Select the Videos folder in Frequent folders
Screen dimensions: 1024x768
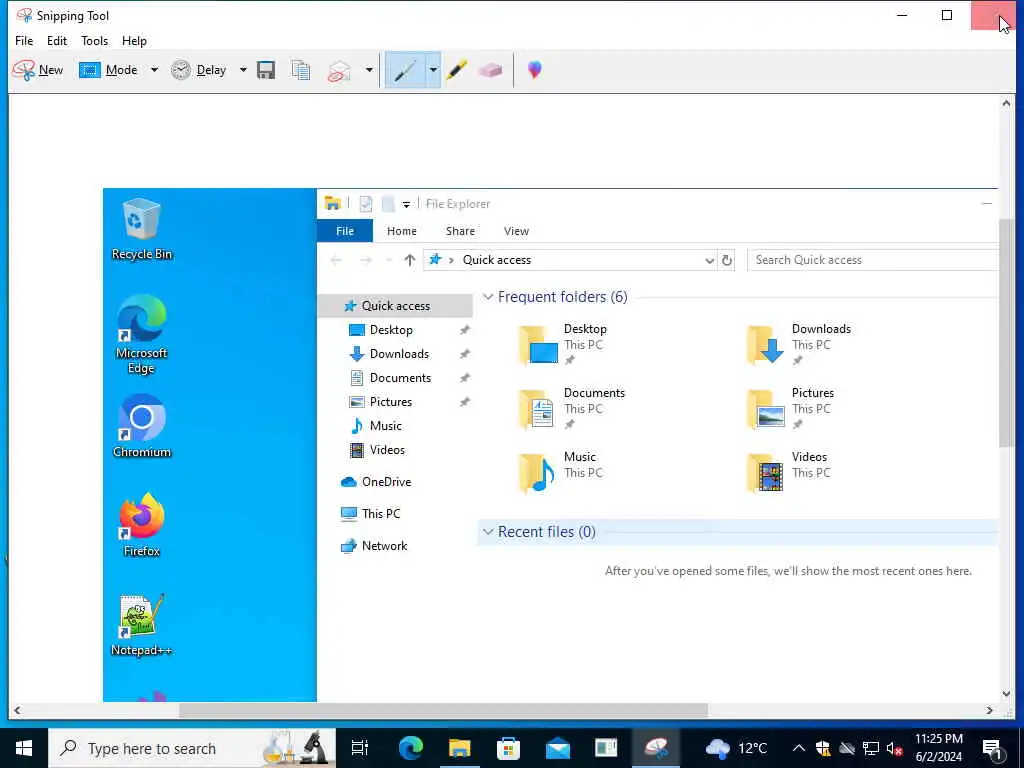pyautogui.click(x=788, y=473)
